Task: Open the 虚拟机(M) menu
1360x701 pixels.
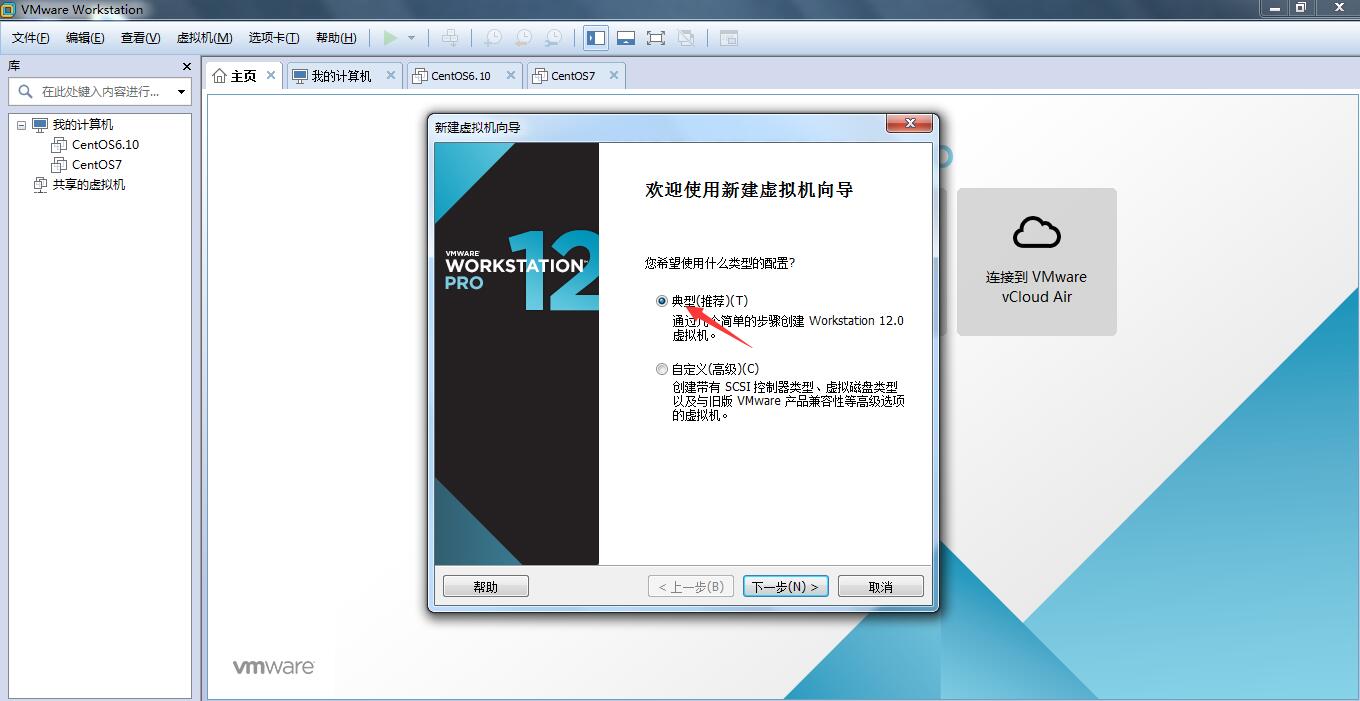Action: [204, 38]
